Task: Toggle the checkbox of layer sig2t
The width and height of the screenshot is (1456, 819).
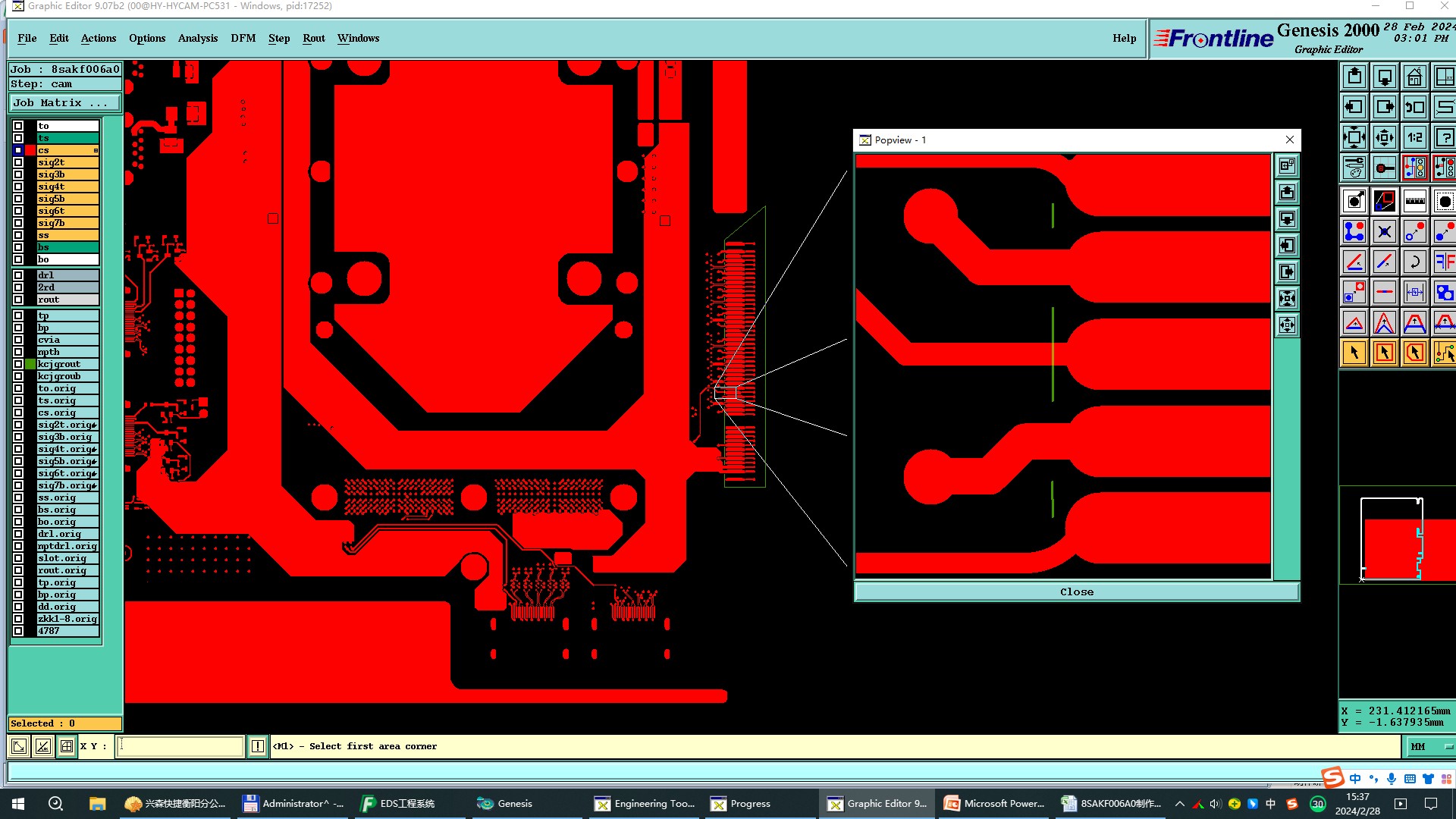Action: click(18, 162)
